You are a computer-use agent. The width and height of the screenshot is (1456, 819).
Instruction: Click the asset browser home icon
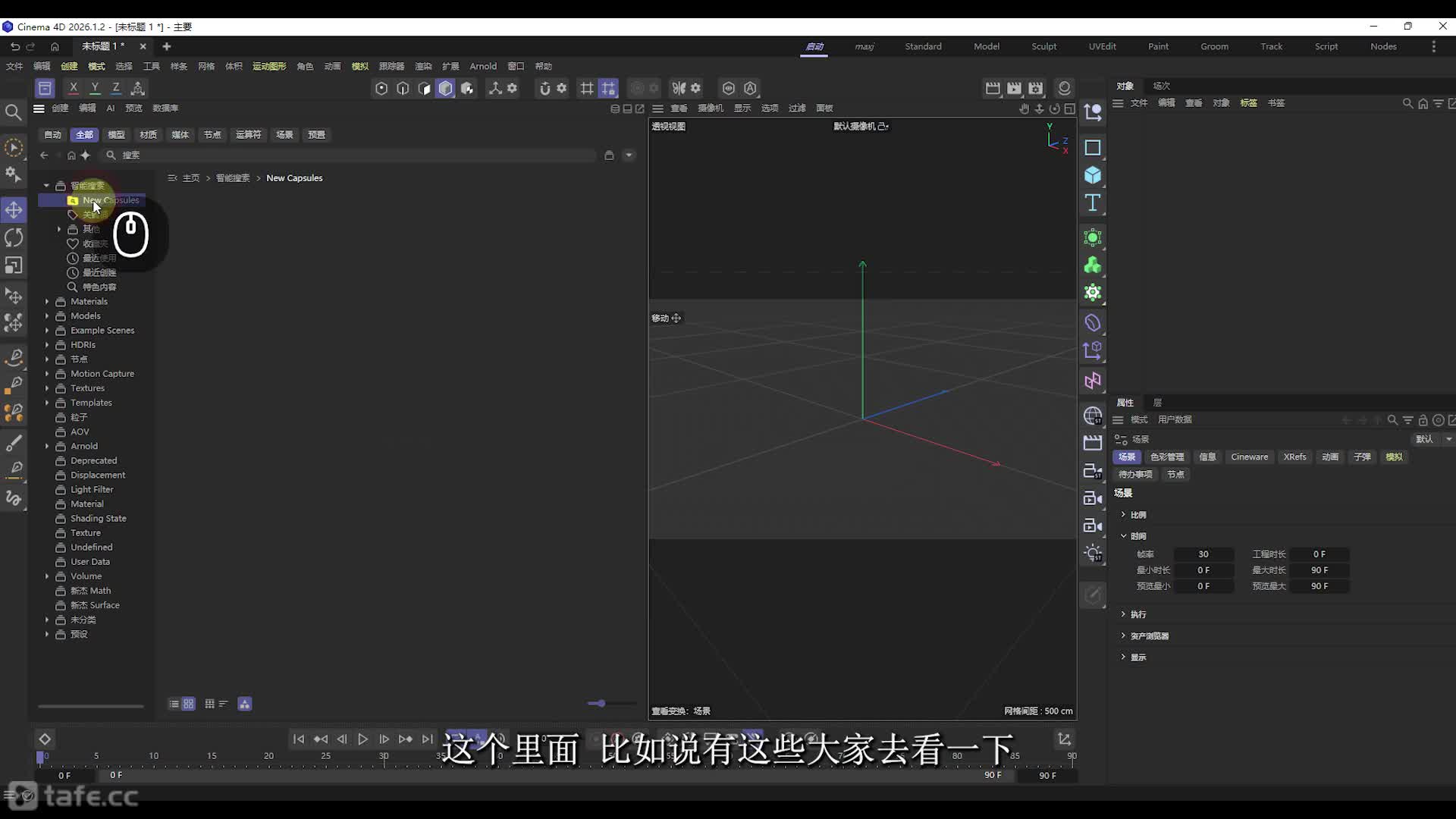pos(71,155)
